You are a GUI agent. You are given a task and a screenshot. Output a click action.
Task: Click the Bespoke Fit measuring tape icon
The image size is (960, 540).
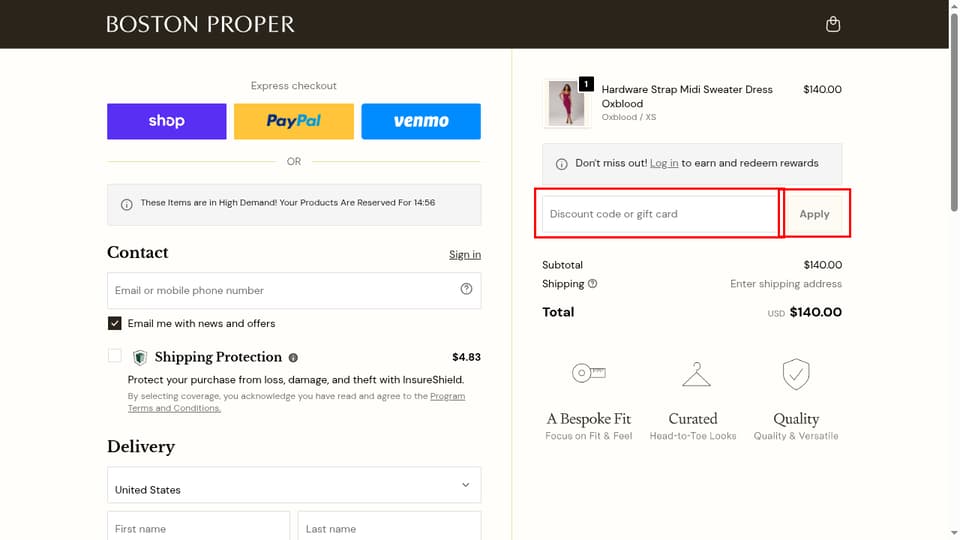pyautogui.click(x=588, y=372)
